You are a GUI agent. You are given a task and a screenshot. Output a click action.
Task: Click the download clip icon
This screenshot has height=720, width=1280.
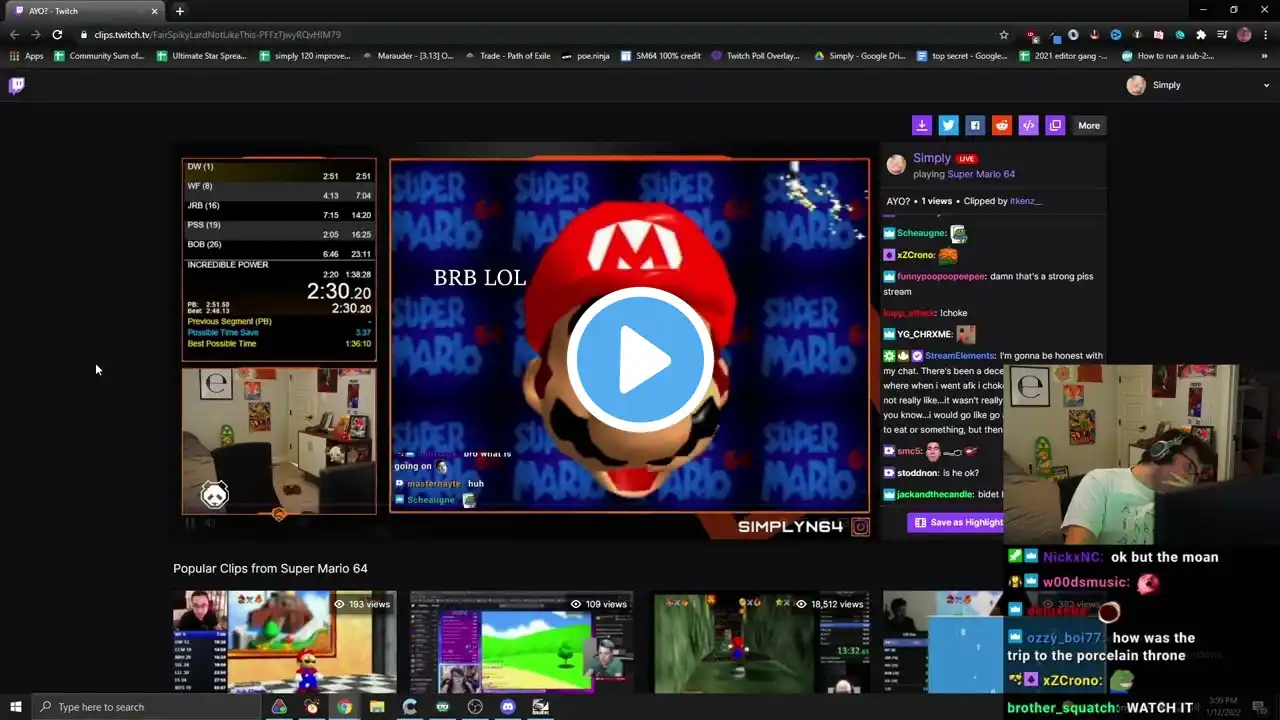[x=922, y=125]
